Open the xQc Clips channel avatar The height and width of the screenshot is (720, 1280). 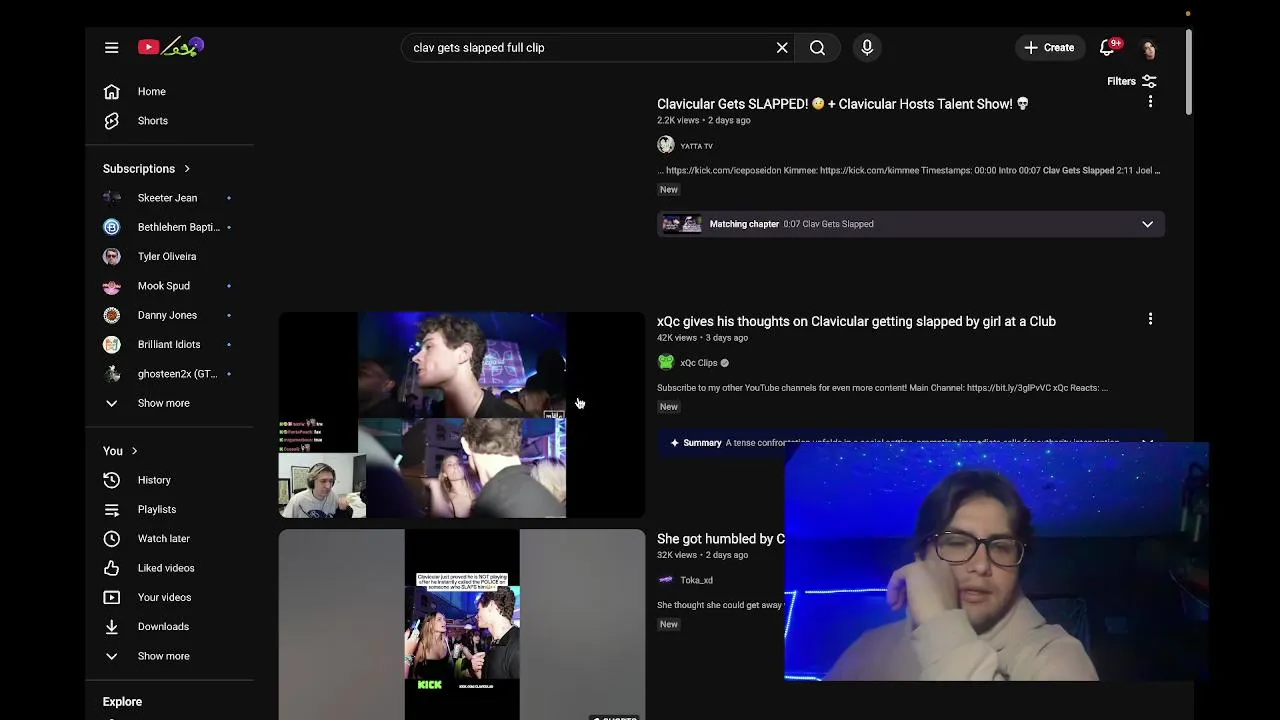click(x=666, y=362)
